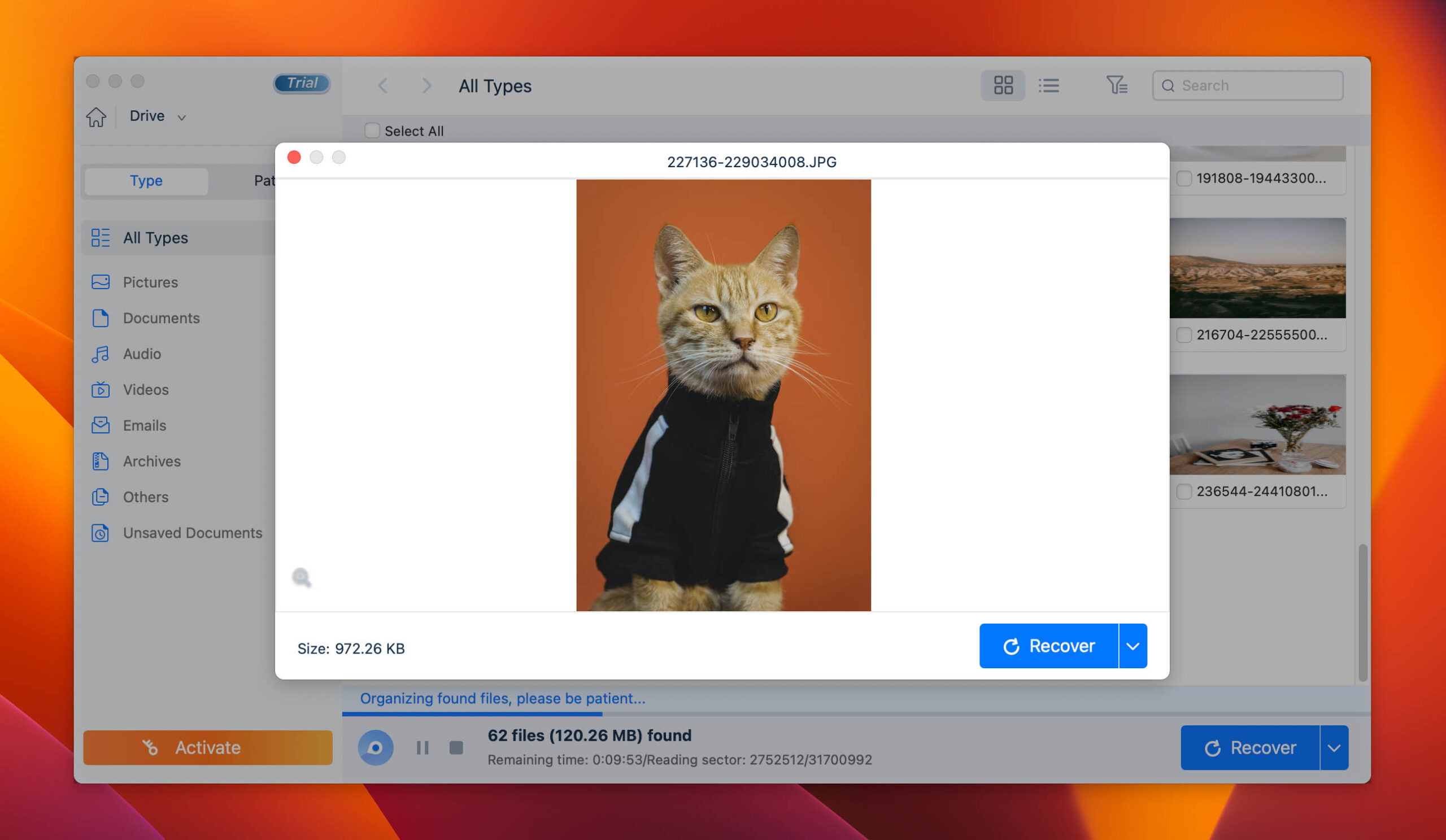Click the orange Activate button
The width and height of the screenshot is (1446, 840).
[208, 747]
